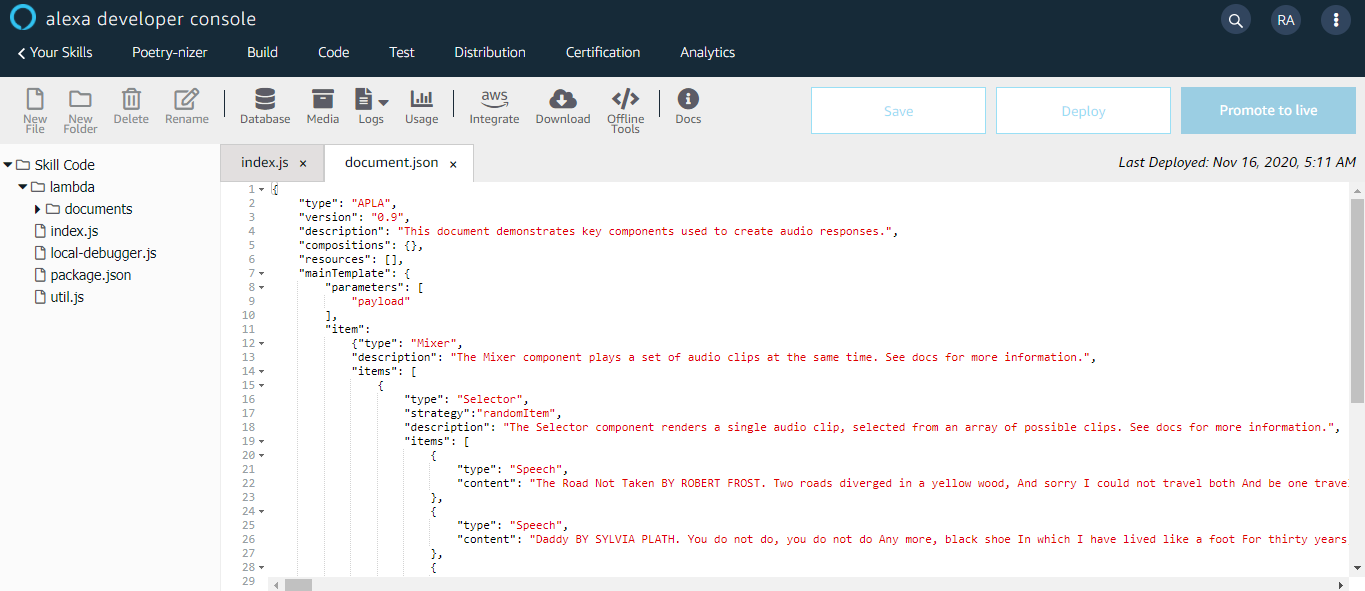
Task: Click the Delete trash icon
Action: pos(131,106)
